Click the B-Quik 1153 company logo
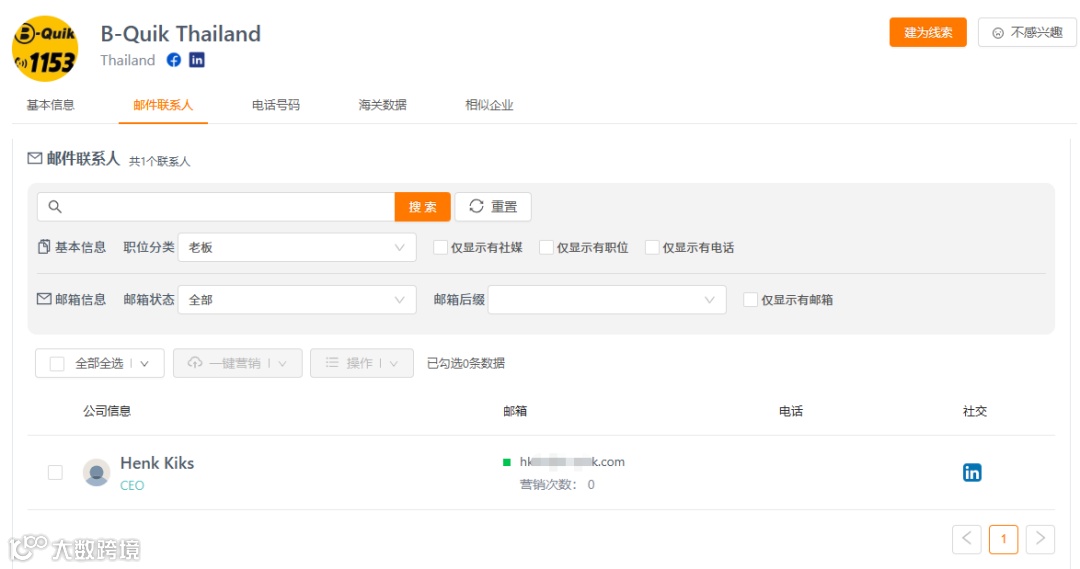Viewport: 1080px width, 569px height. (x=45, y=49)
